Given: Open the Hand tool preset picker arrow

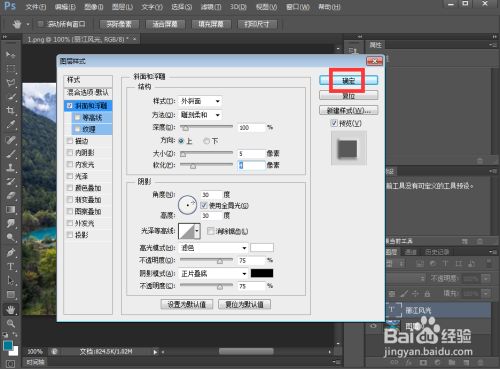Looking at the screenshot, I should pos(28,24).
